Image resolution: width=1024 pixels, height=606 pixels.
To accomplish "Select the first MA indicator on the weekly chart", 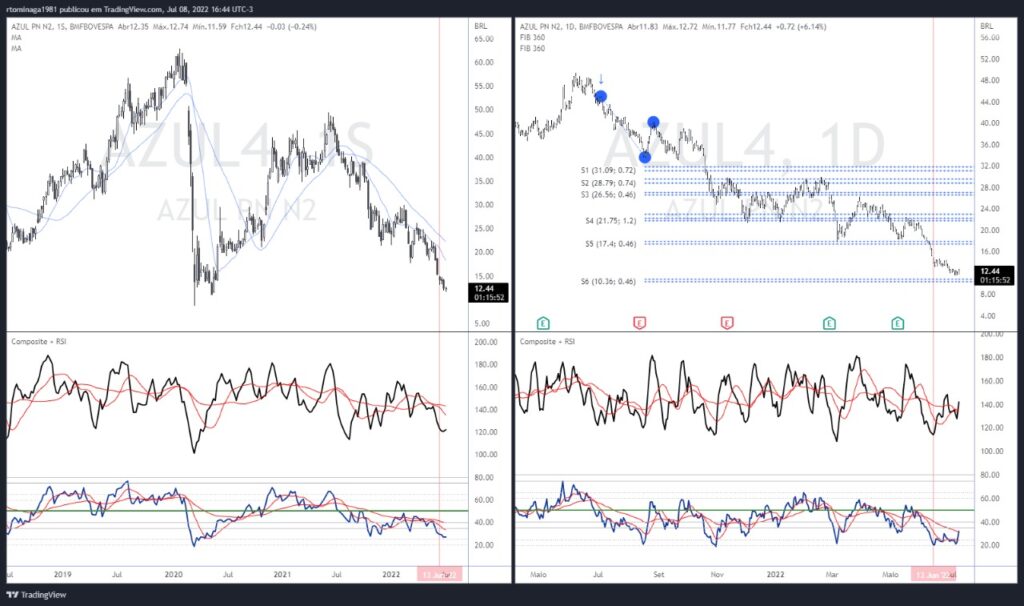I will pos(16,38).
